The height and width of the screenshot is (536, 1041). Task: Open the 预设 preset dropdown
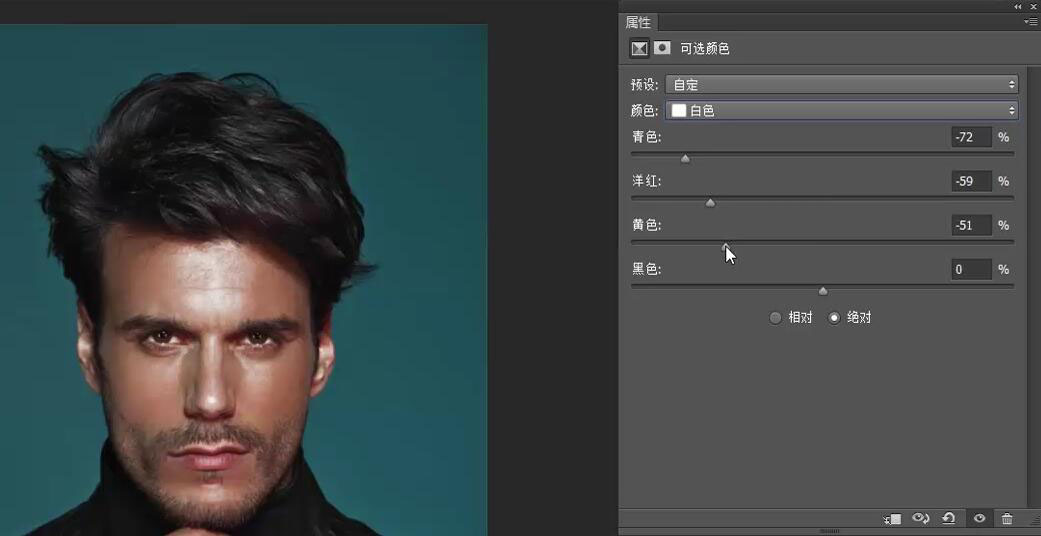pyautogui.click(x=842, y=84)
